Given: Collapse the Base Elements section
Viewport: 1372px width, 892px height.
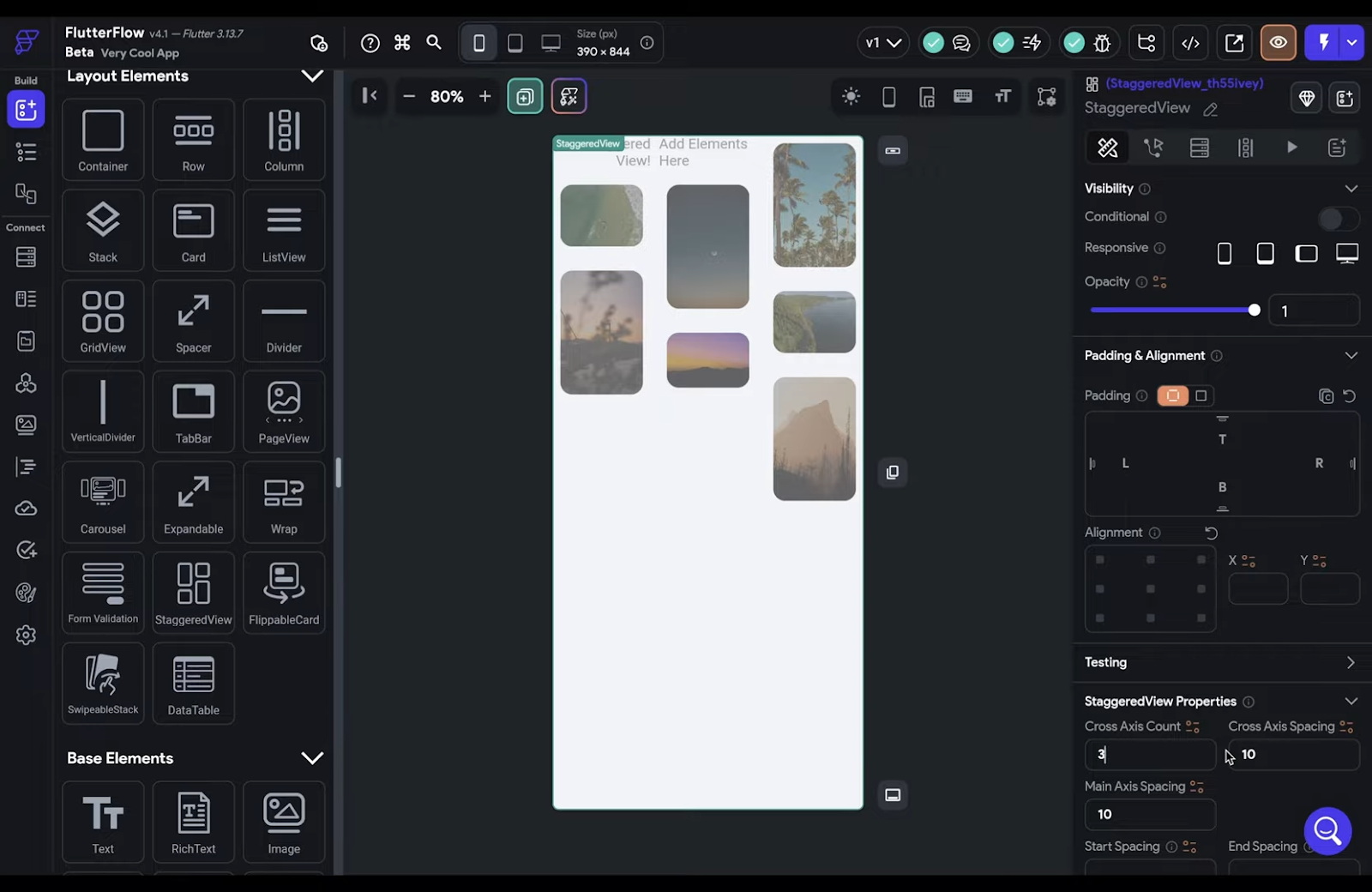Looking at the screenshot, I should pos(312,758).
